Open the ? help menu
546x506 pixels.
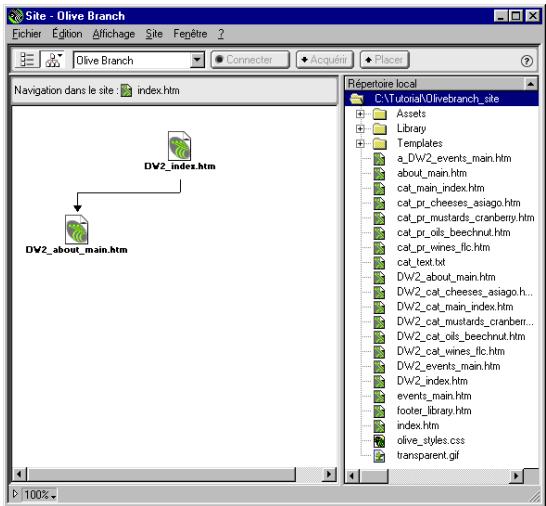(221, 34)
